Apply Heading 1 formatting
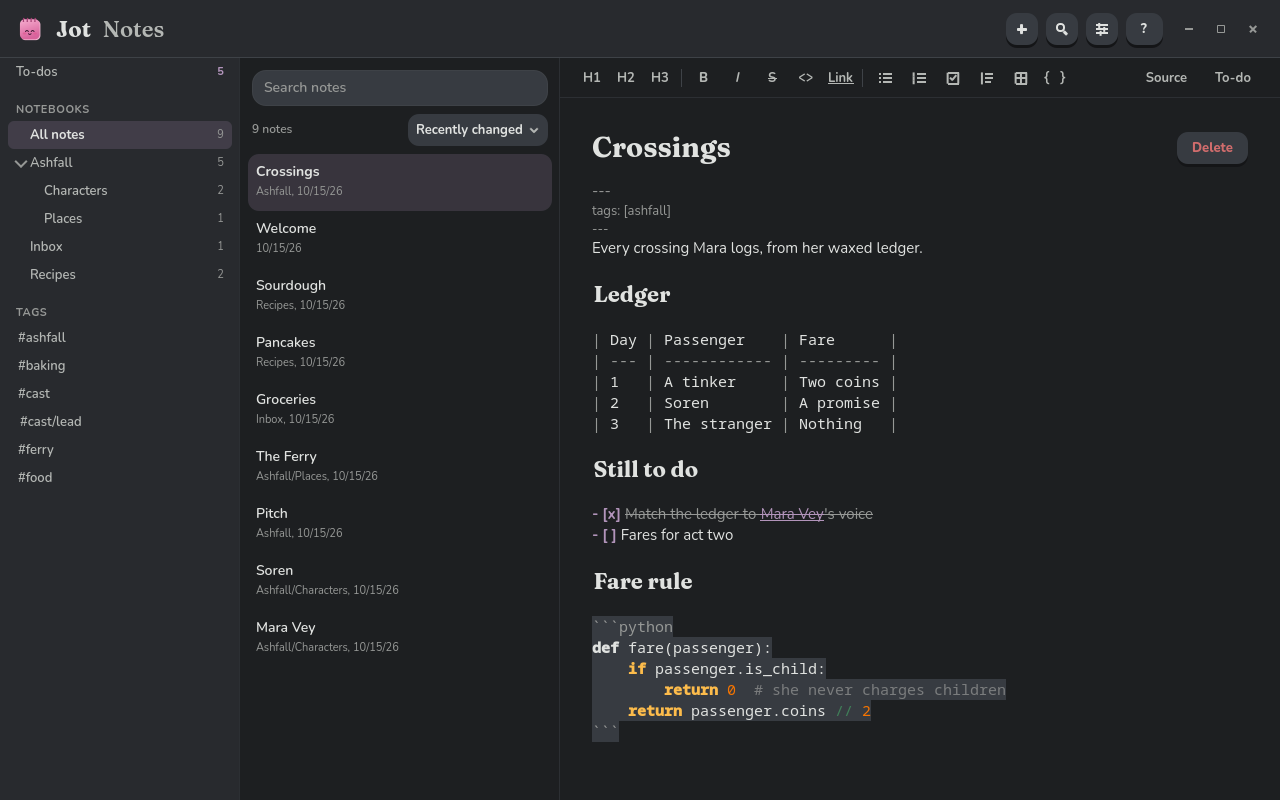1280x800 pixels. coord(592,78)
